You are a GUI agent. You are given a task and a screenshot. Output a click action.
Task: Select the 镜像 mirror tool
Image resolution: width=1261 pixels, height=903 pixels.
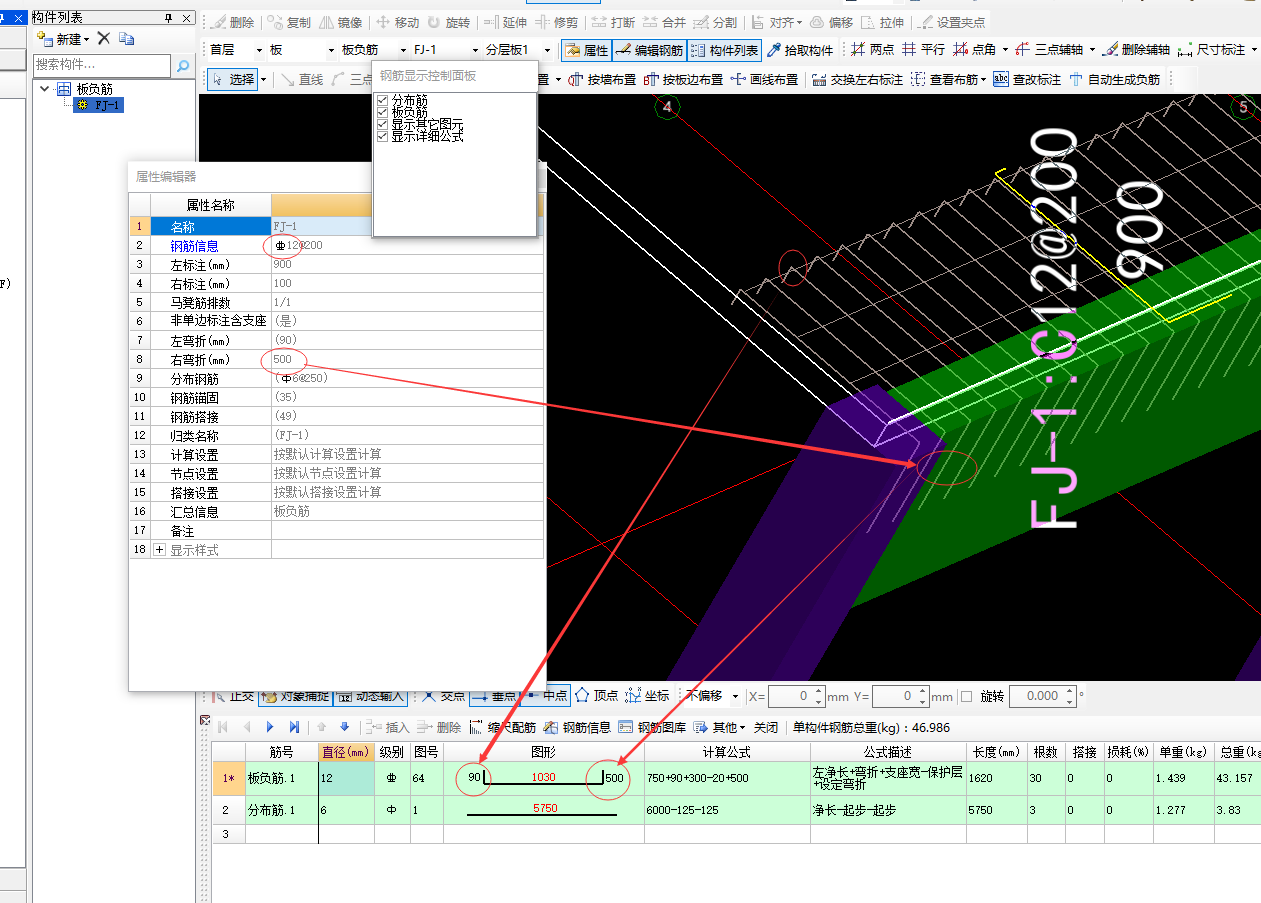tap(340, 22)
